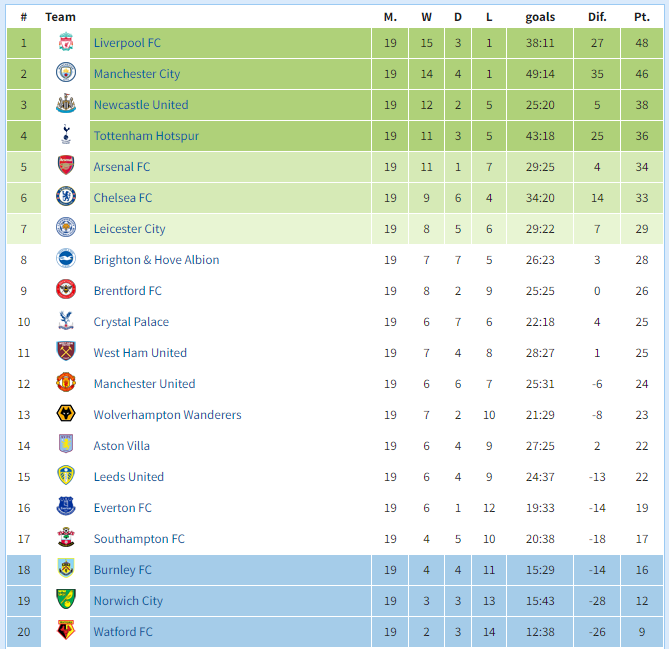
Task: Open the Brighton & Hove Albion team link
Action: pyautogui.click(x=157, y=260)
